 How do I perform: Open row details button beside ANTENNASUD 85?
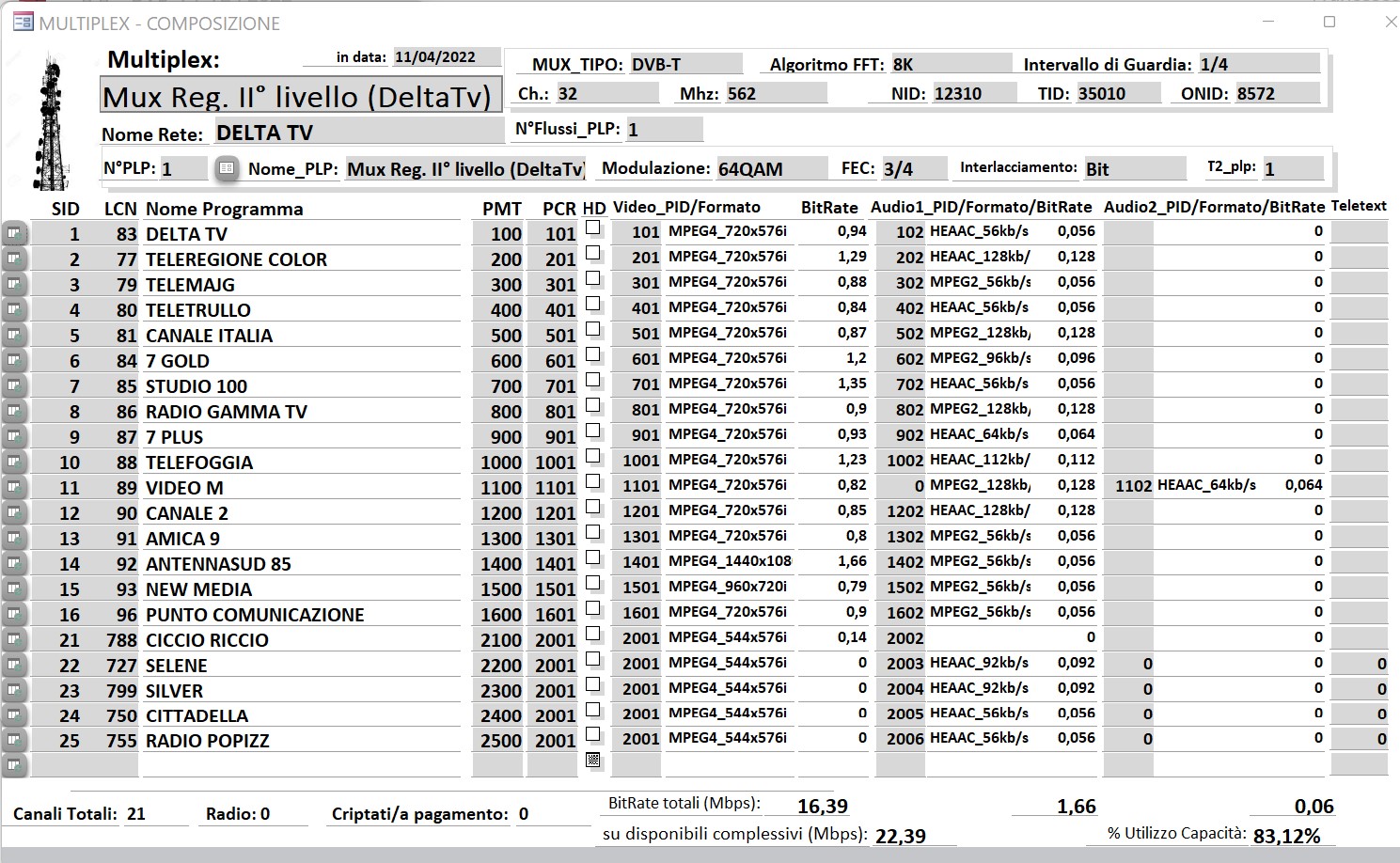14,563
